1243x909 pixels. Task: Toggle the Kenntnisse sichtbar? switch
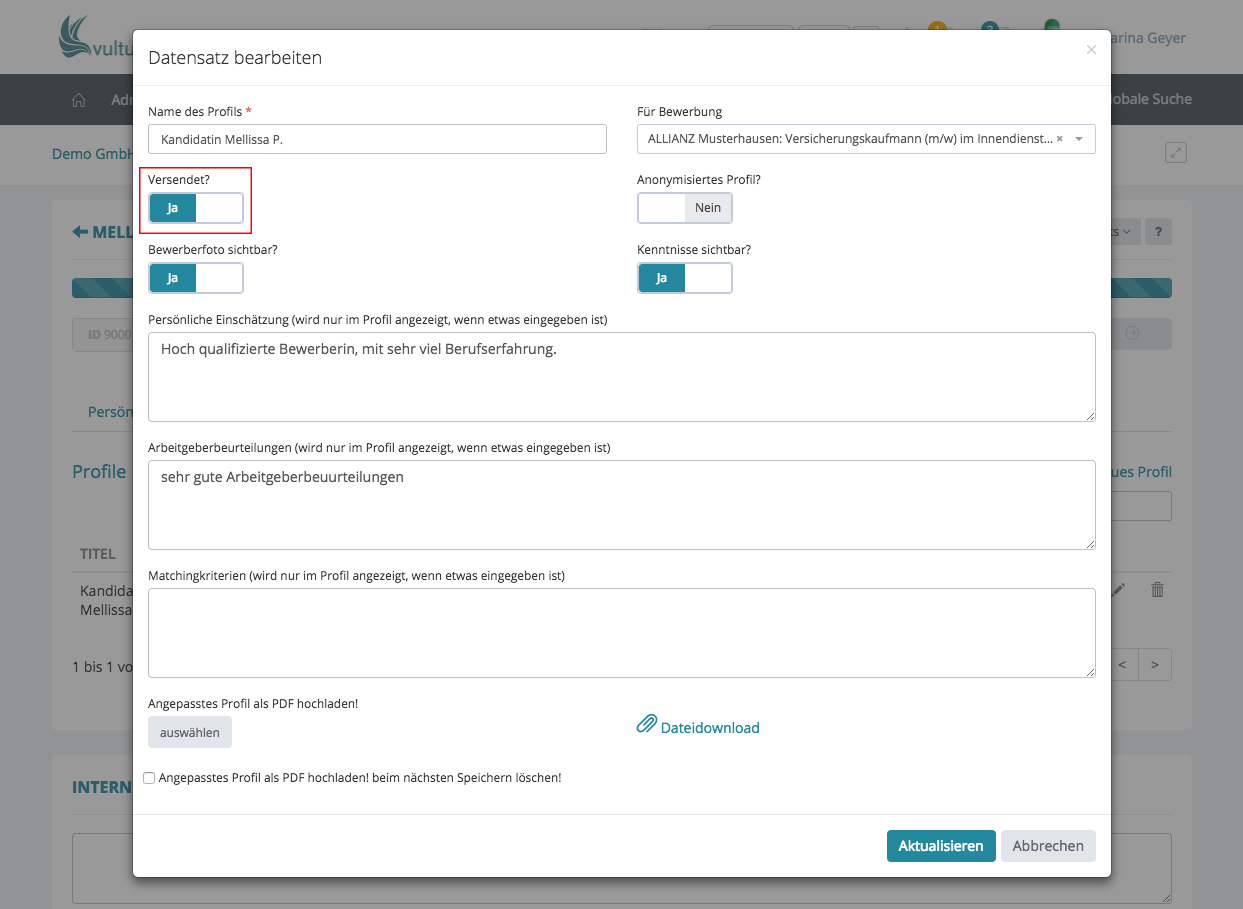click(685, 278)
